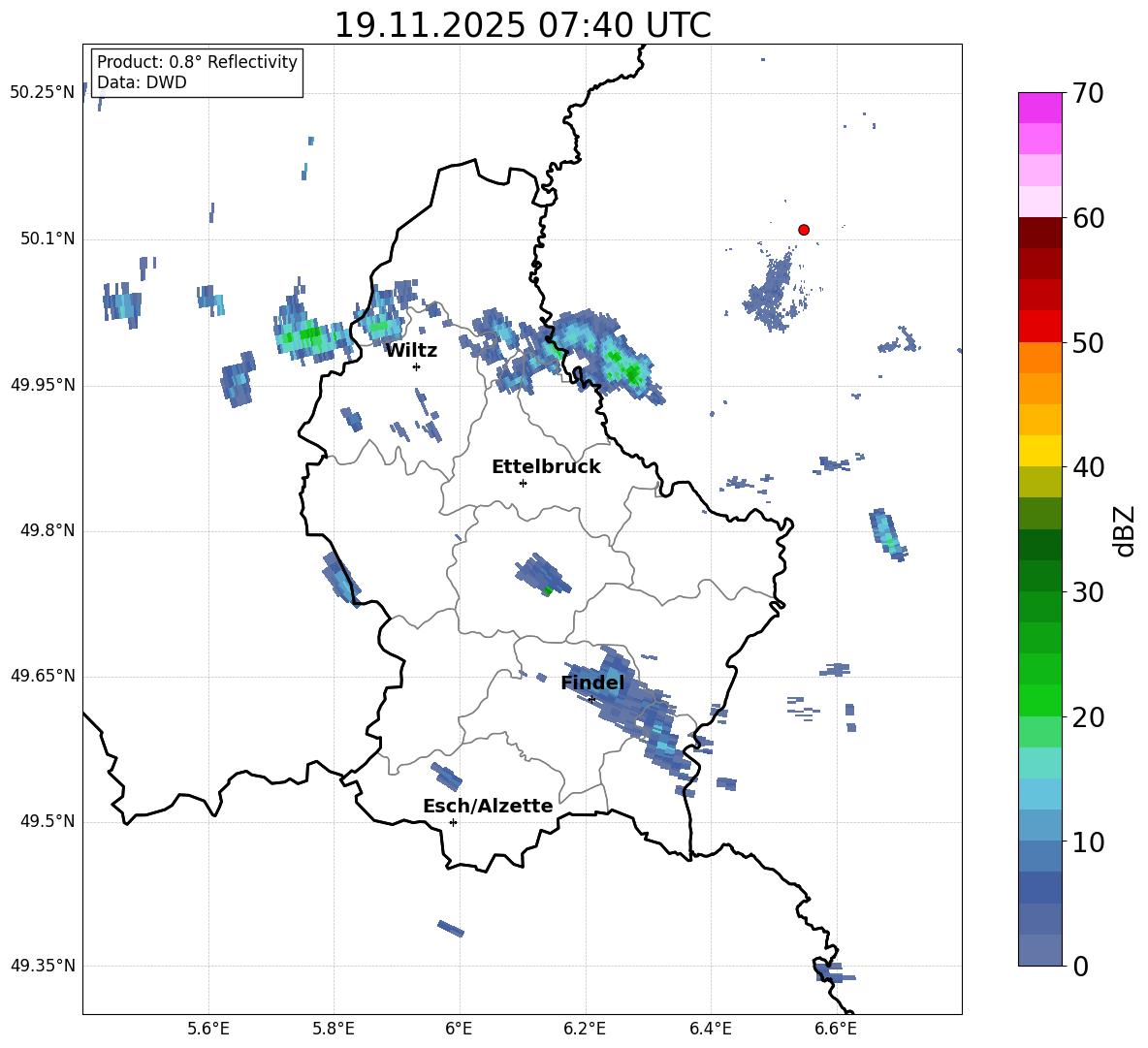The width and height of the screenshot is (1148, 1048).
Task: Click the 6.4°E longitude tick label
Action: [x=710, y=1029]
